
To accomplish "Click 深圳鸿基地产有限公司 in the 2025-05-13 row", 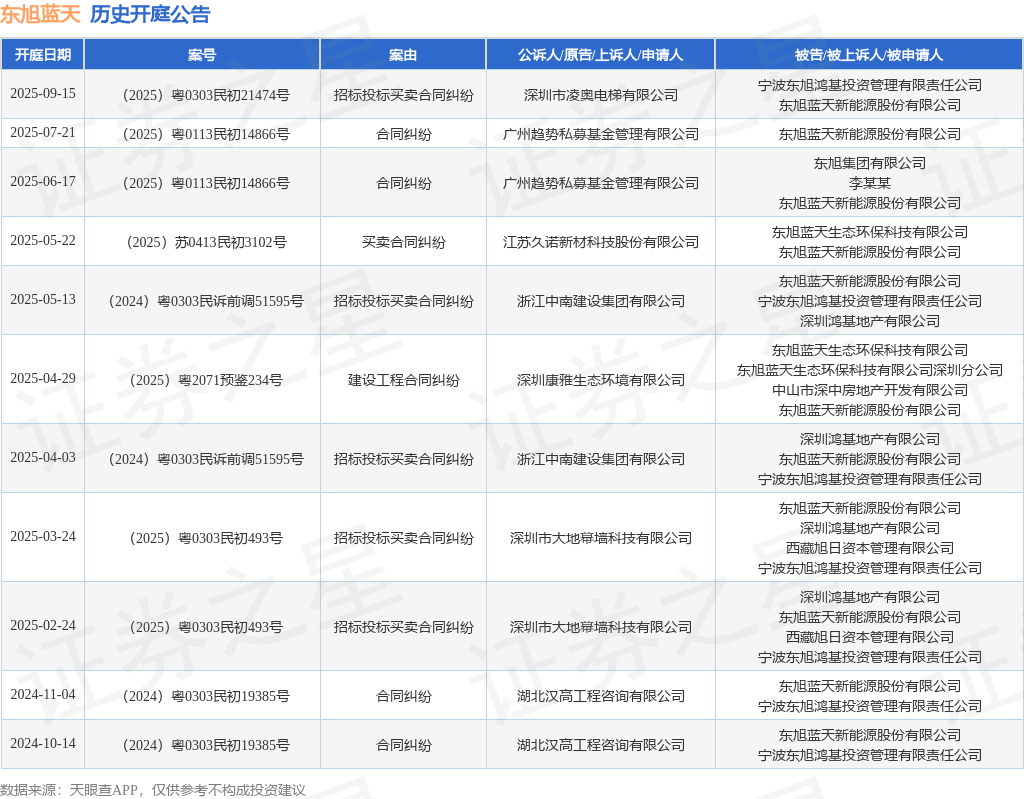I will (870, 321).
